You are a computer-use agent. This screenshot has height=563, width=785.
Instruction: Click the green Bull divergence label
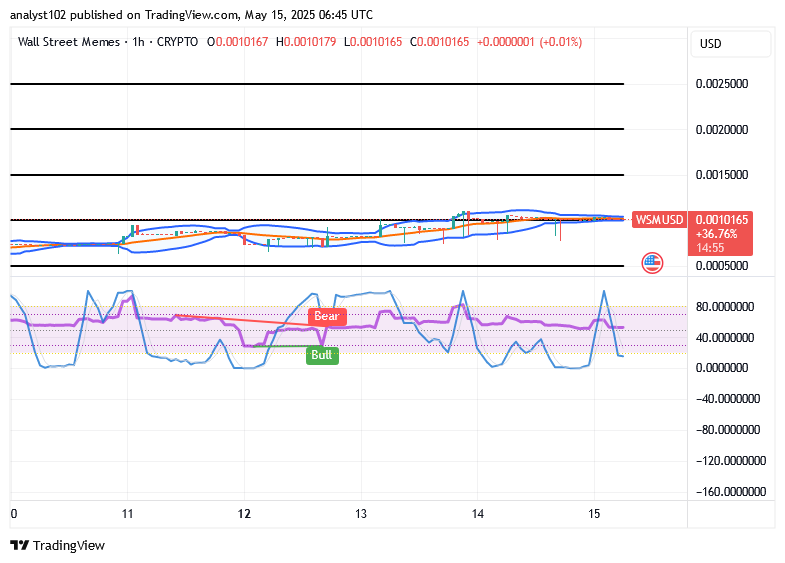[322, 355]
